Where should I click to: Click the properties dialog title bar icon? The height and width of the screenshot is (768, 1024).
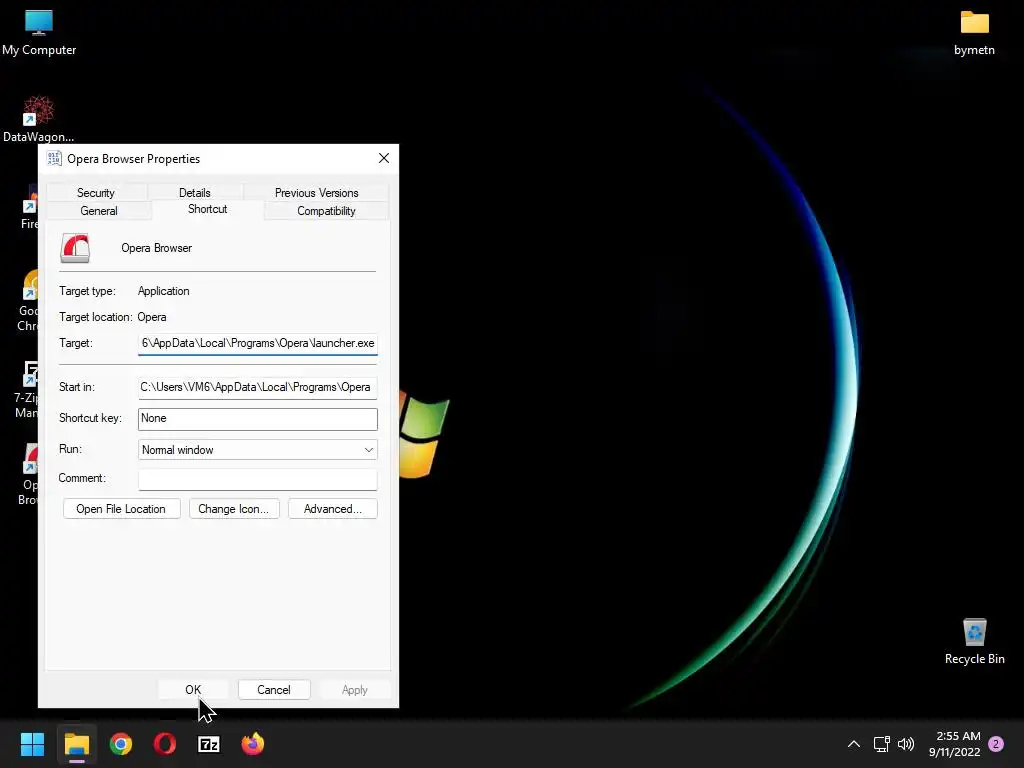click(54, 159)
